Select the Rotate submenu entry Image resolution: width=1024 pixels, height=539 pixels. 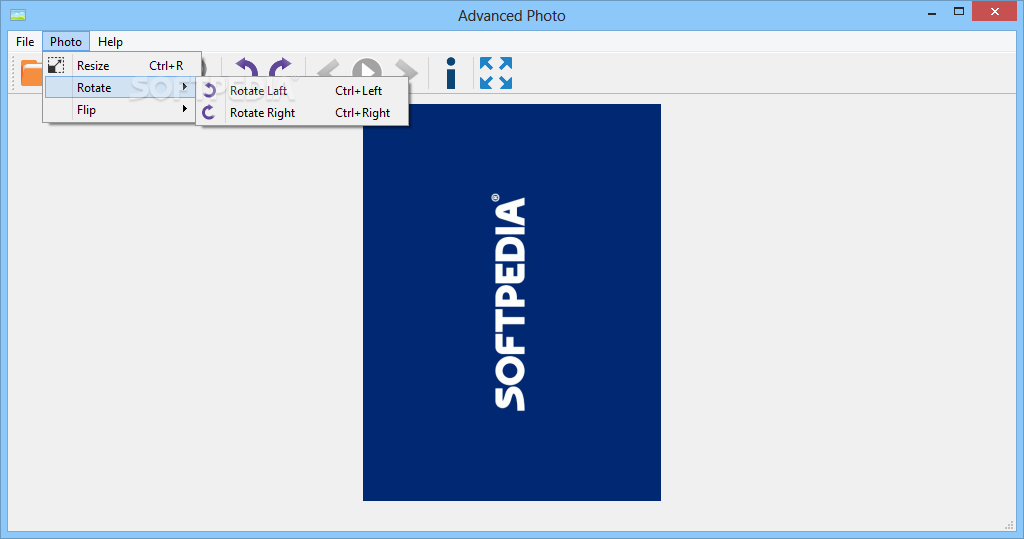click(x=120, y=88)
